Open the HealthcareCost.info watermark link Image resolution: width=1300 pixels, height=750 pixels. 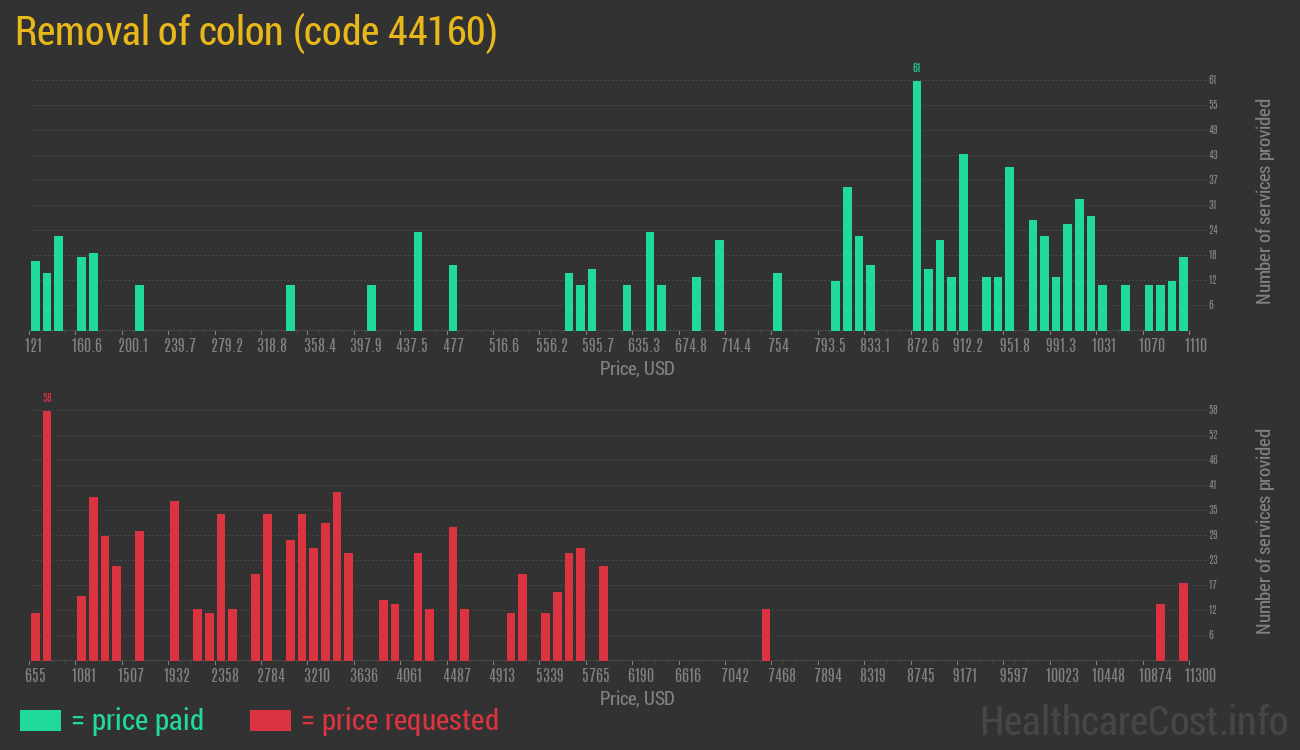1133,720
